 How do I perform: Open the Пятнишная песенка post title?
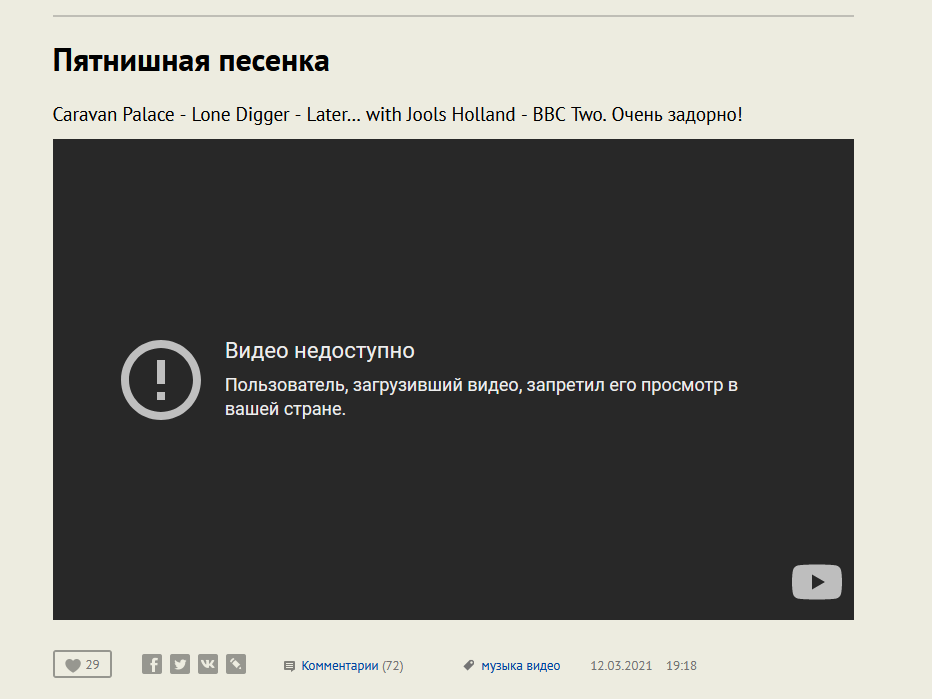tap(190, 61)
